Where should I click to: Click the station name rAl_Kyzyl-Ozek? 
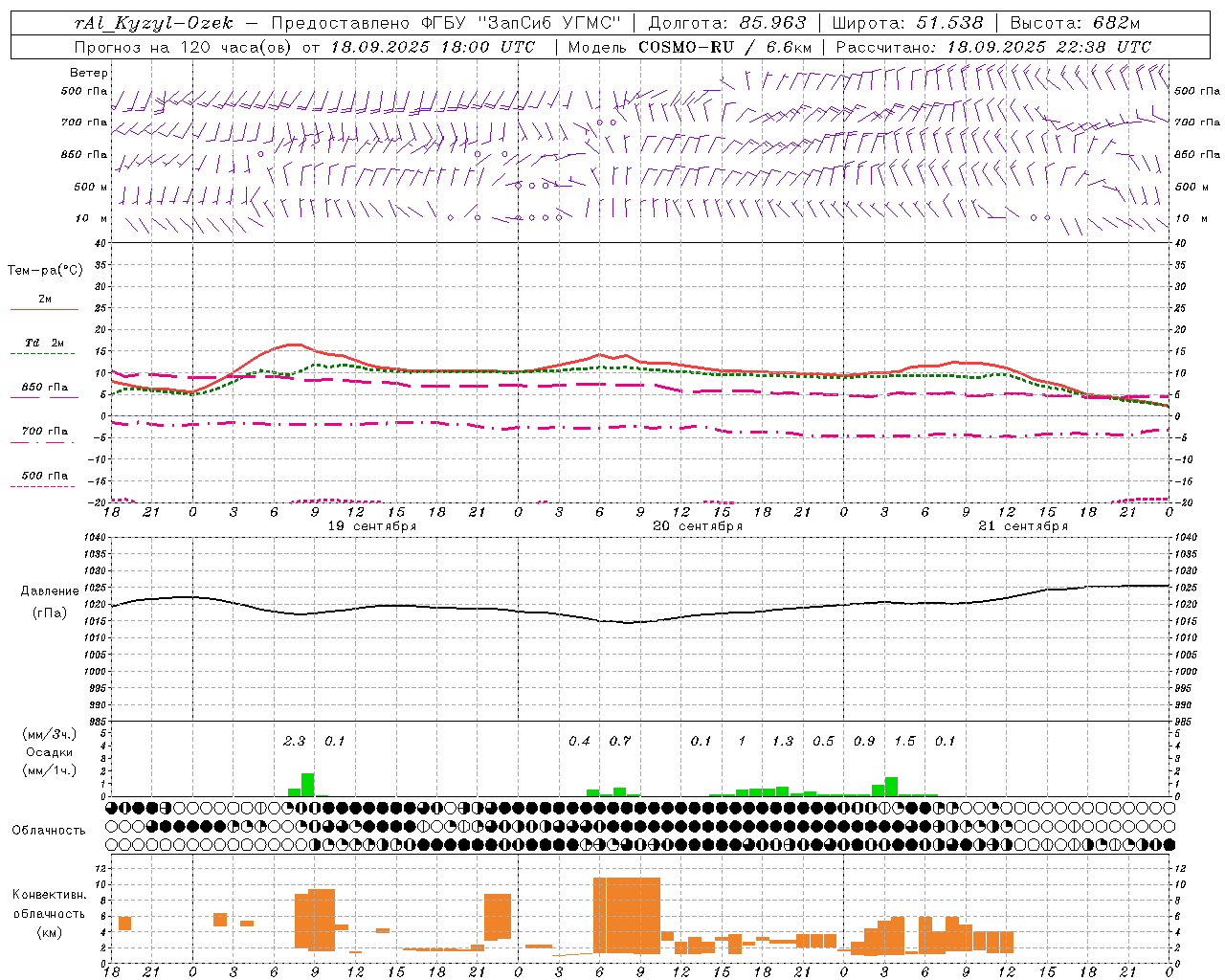[154, 23]
